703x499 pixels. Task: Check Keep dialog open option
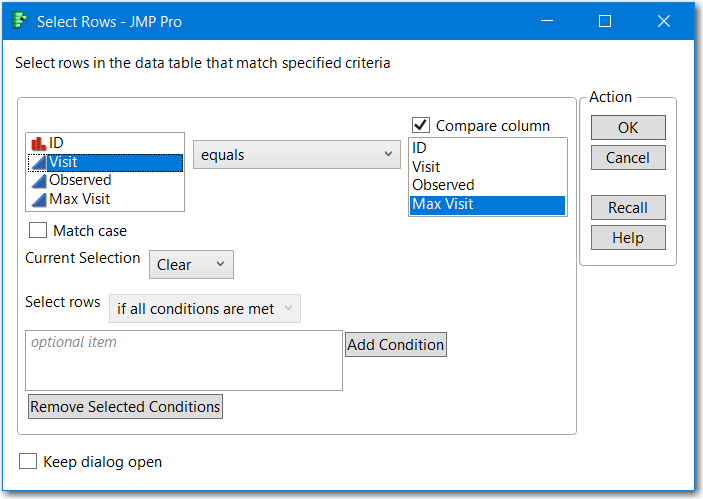pyautogui.click(x=28, y=462)
